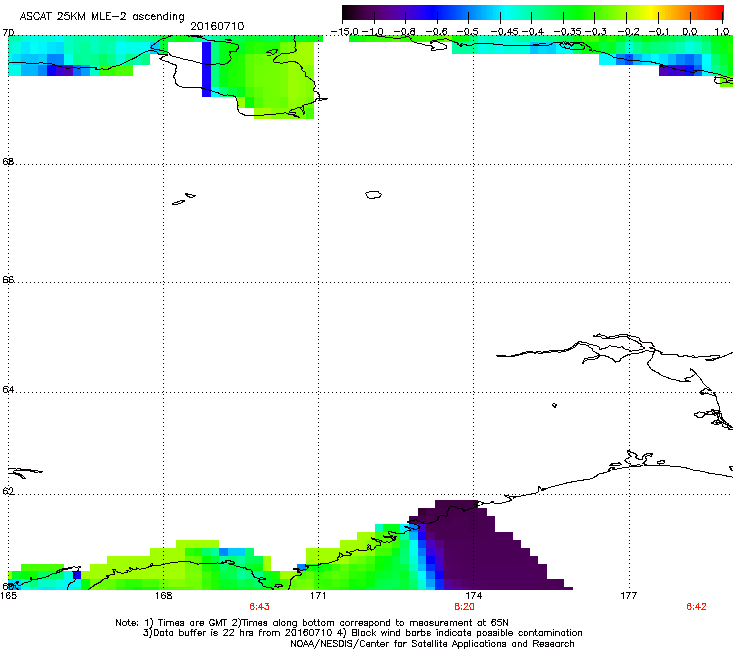Click the "-0.2" color scale label

coord(629,32)
